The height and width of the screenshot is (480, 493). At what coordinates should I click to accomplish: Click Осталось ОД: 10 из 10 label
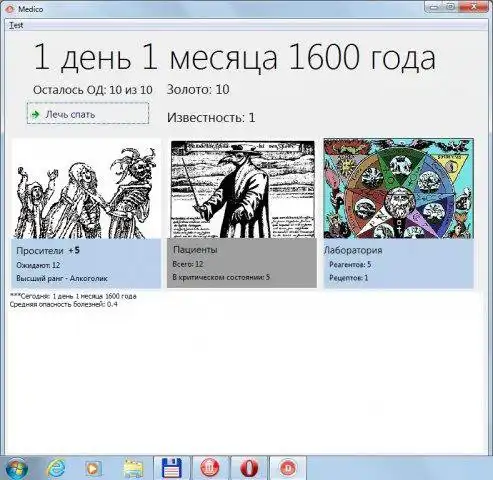click(93, 90)
